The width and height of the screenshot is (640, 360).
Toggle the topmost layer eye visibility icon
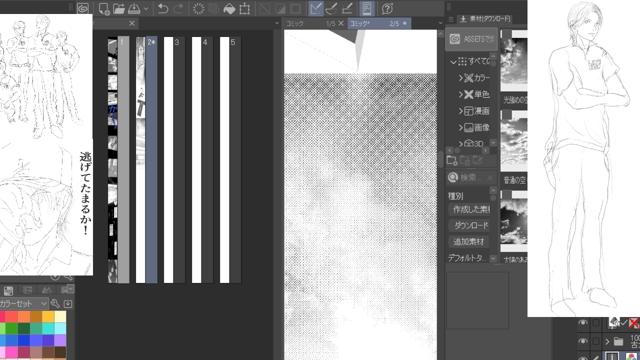583,323
